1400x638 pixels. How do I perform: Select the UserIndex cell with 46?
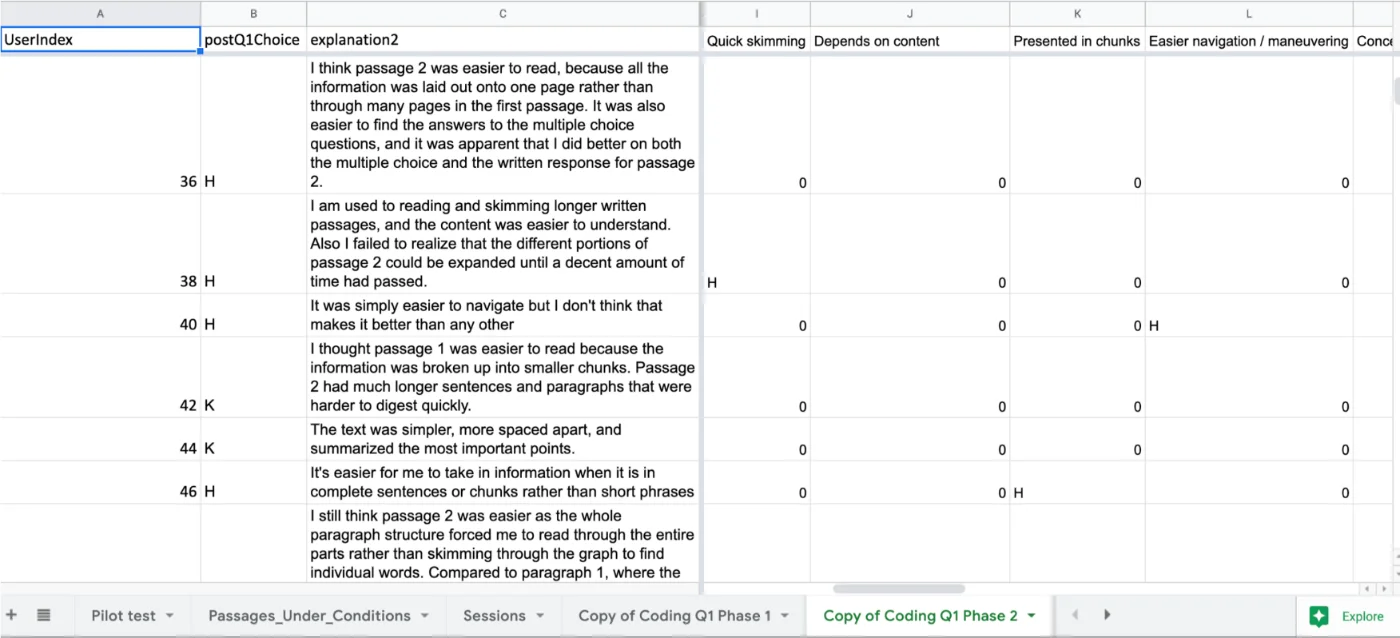100,482
